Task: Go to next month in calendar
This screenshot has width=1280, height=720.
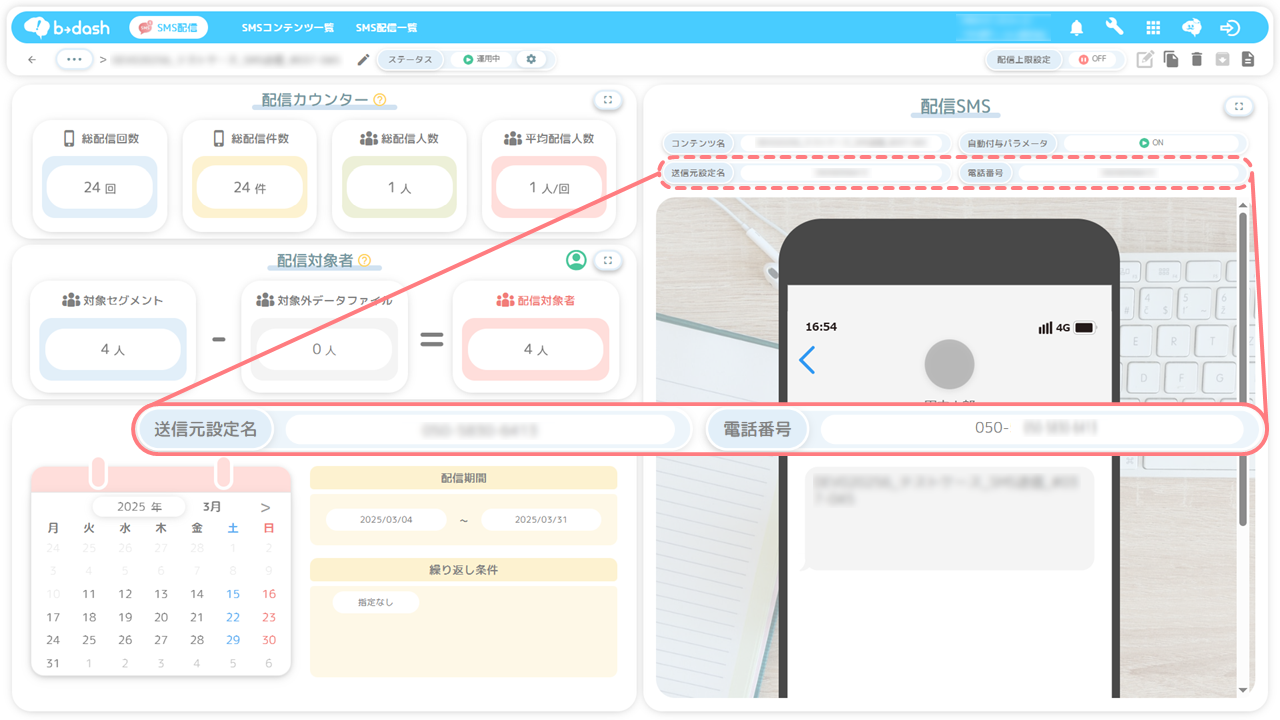Action: [x=265, y=508]
